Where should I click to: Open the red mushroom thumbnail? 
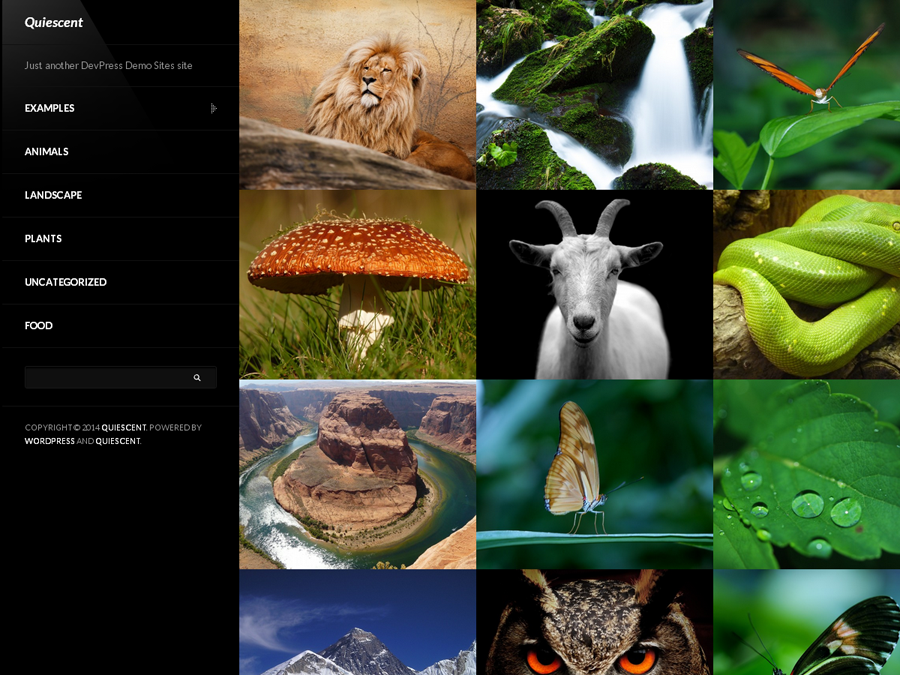point(357,285)
